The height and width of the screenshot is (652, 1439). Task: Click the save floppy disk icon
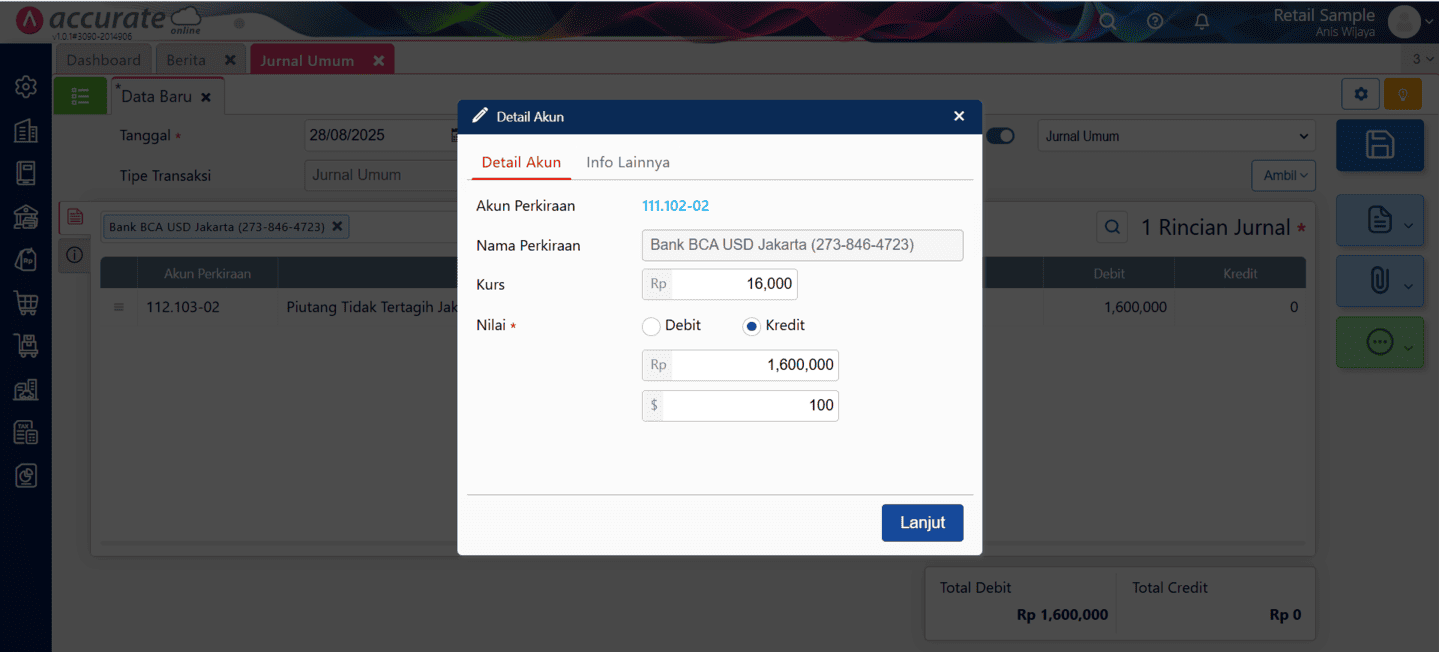1379,145
